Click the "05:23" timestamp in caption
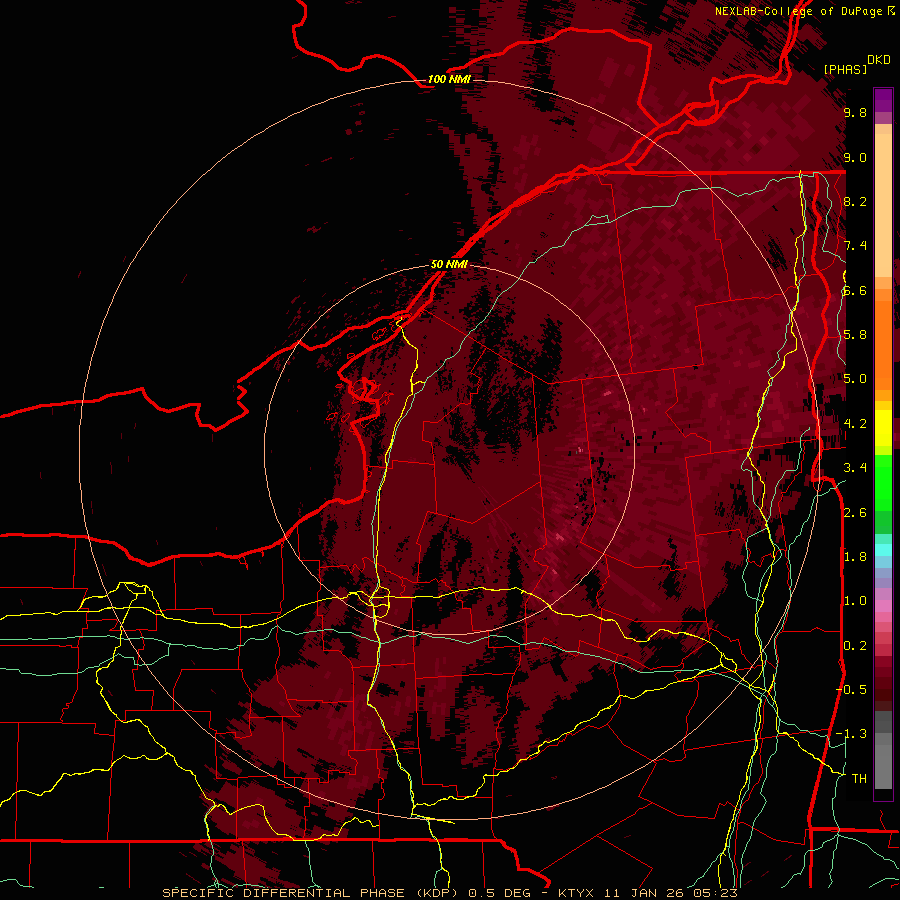The width and height of the screenshot is (900, 900). [715, 893]
